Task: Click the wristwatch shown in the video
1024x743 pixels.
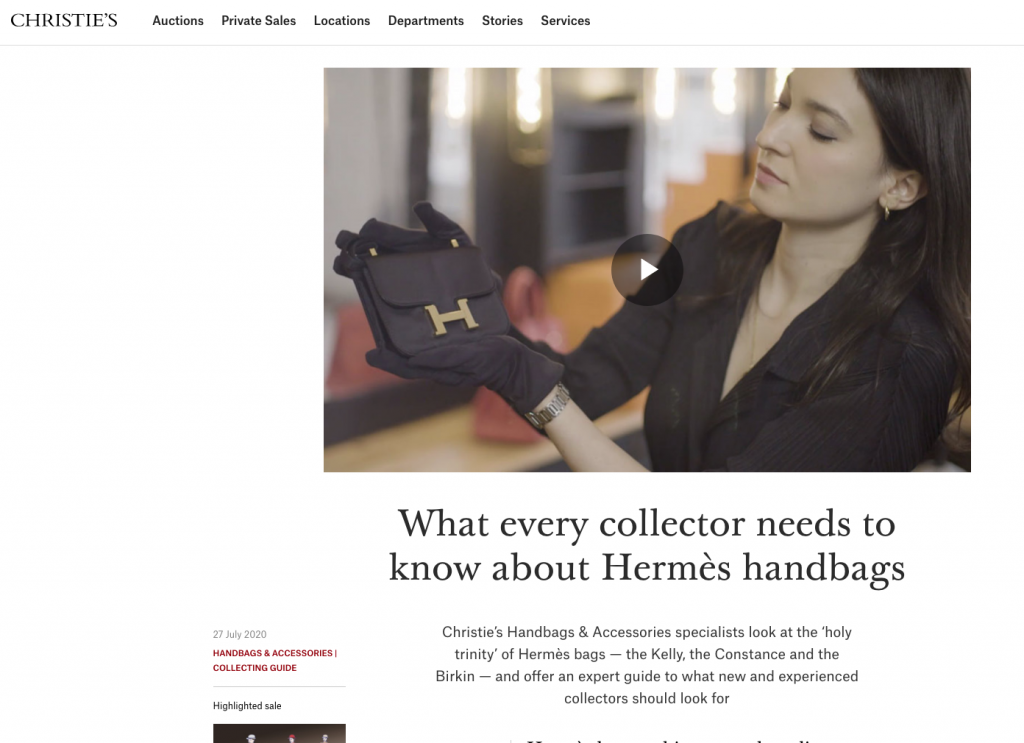Action: 549,407
